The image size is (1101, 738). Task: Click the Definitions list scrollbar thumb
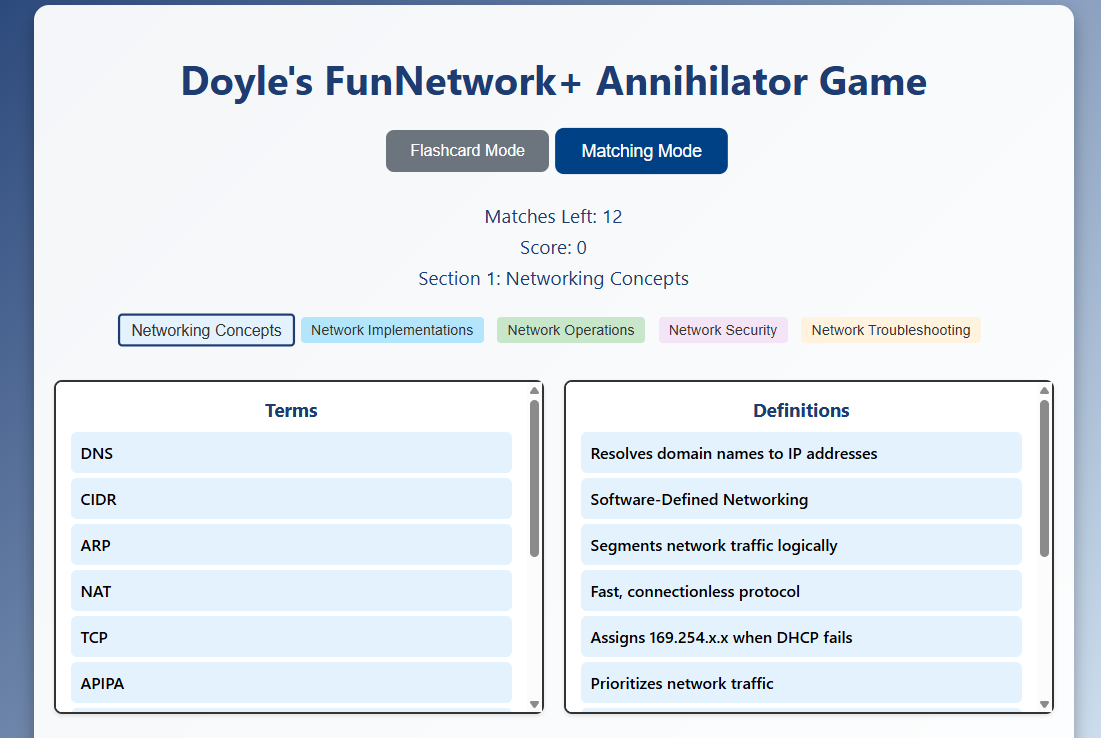[1044, 478]
